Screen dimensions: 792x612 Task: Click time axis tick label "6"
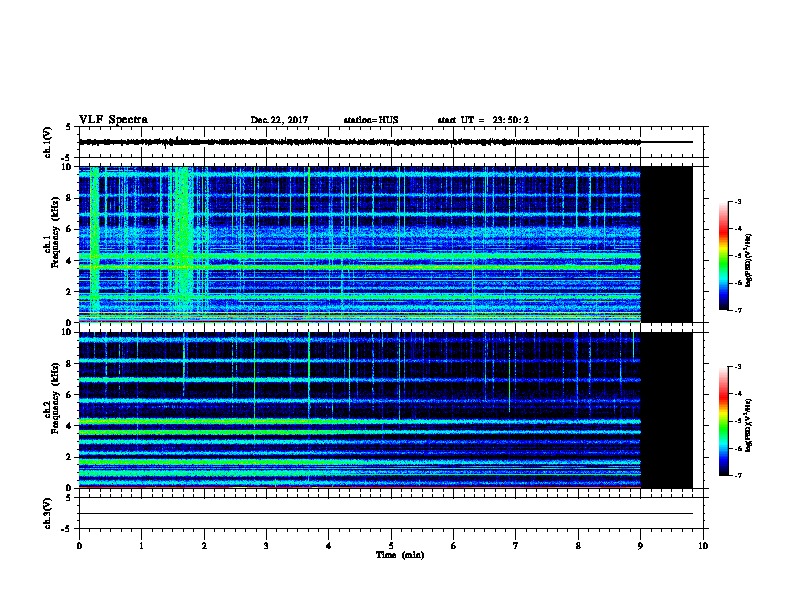pos(454,545)
